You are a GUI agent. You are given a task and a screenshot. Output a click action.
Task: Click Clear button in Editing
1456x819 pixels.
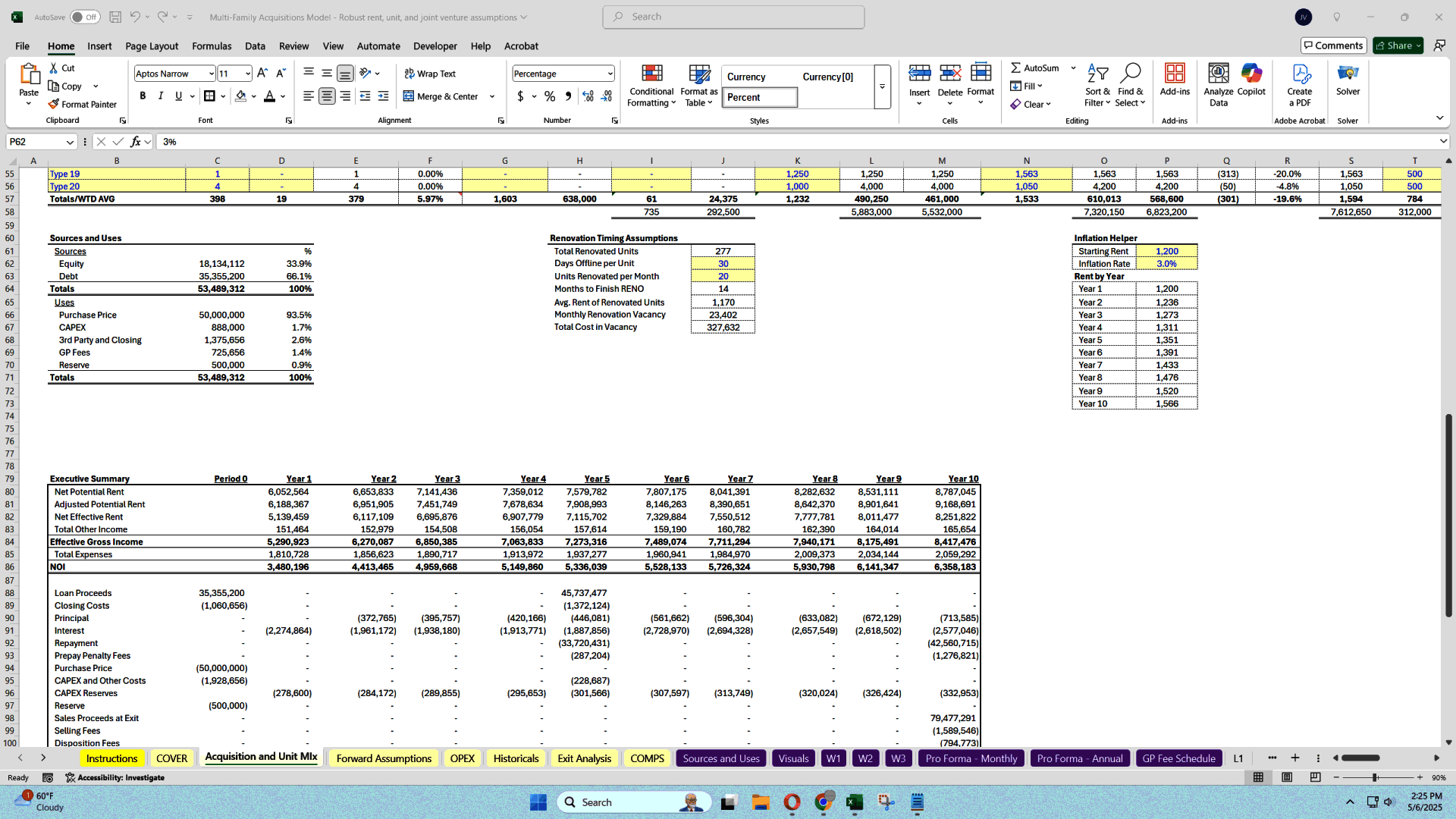tap(1031, 105)
